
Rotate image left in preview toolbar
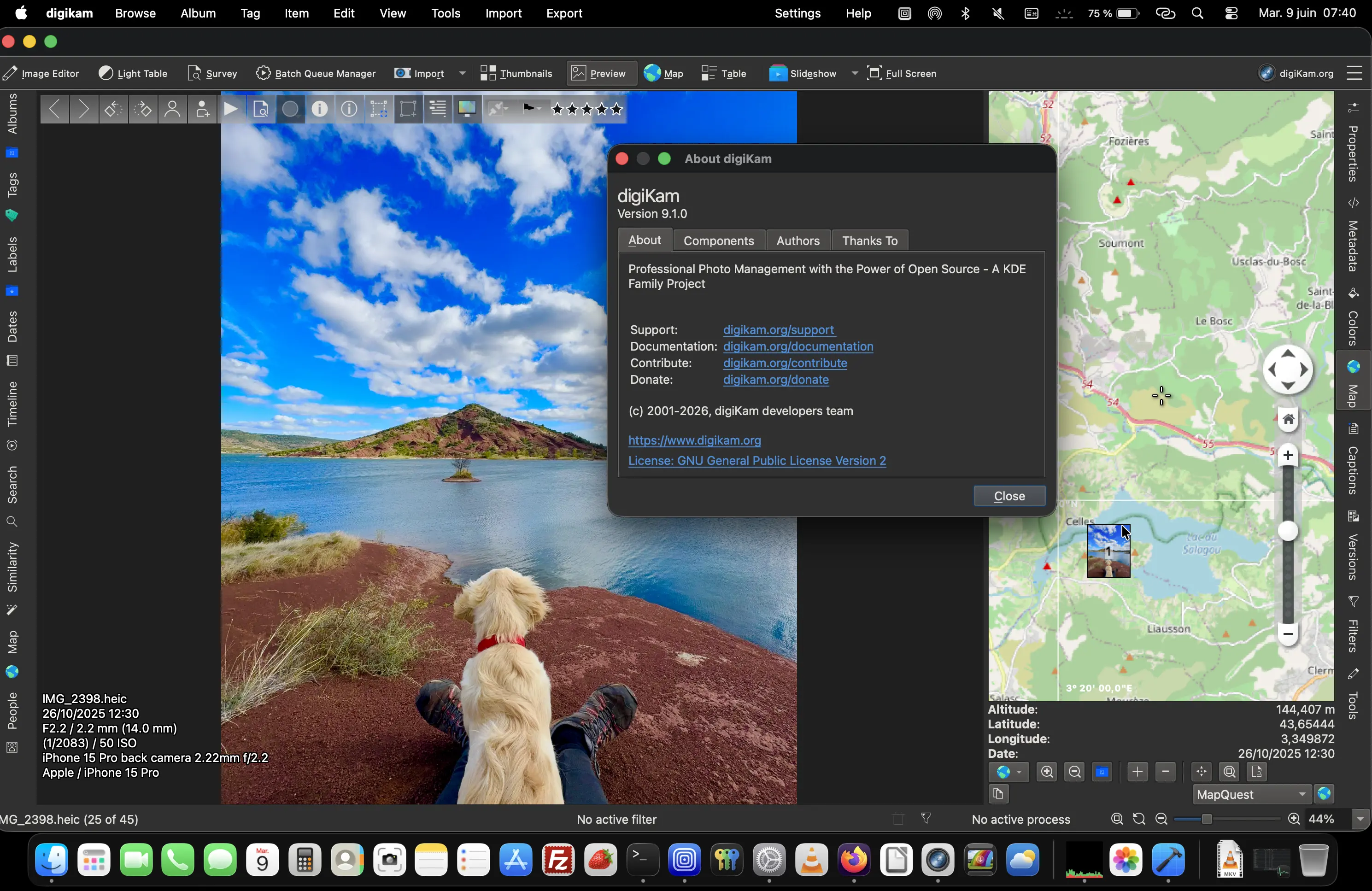(x=113, y=109)
